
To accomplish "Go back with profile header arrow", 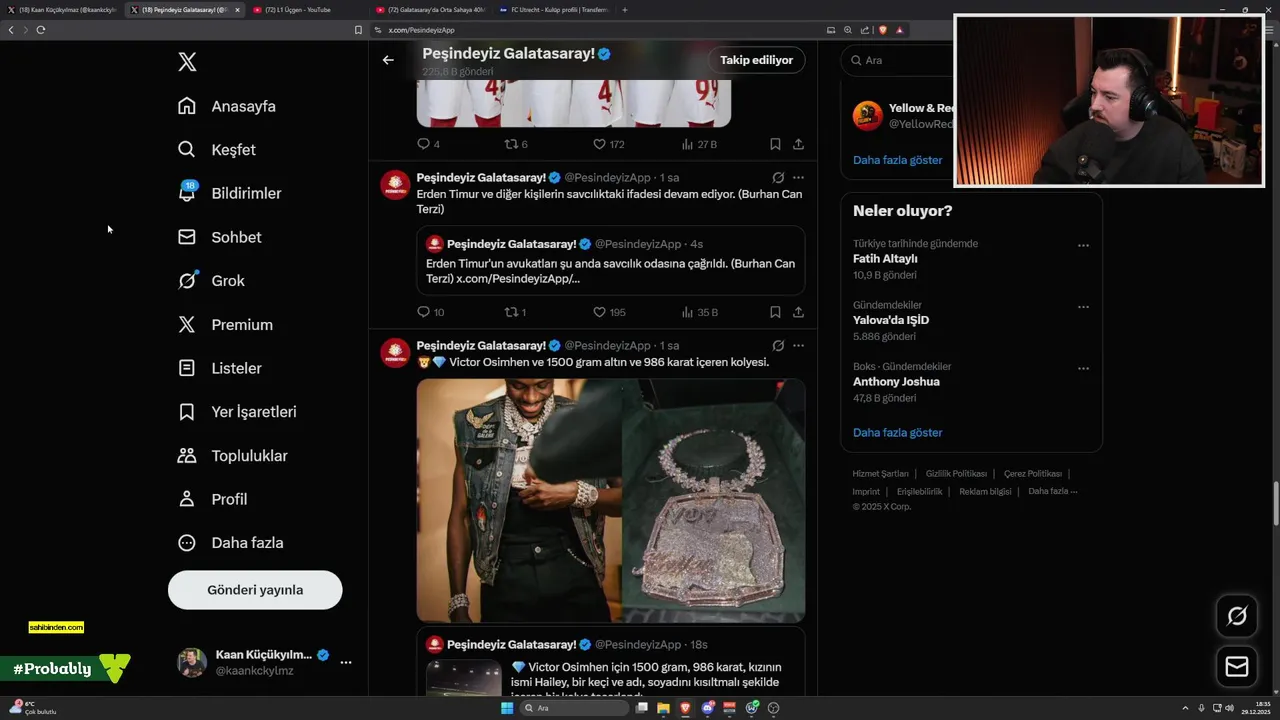I will pos(388,60).
